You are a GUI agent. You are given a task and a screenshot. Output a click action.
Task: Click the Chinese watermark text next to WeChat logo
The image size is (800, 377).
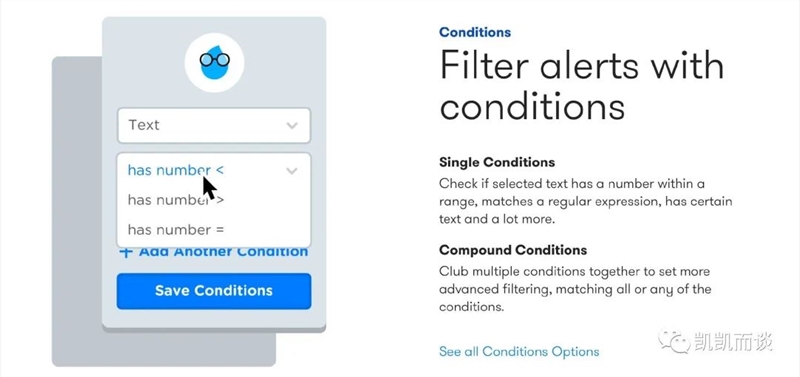tap(733, 341)
